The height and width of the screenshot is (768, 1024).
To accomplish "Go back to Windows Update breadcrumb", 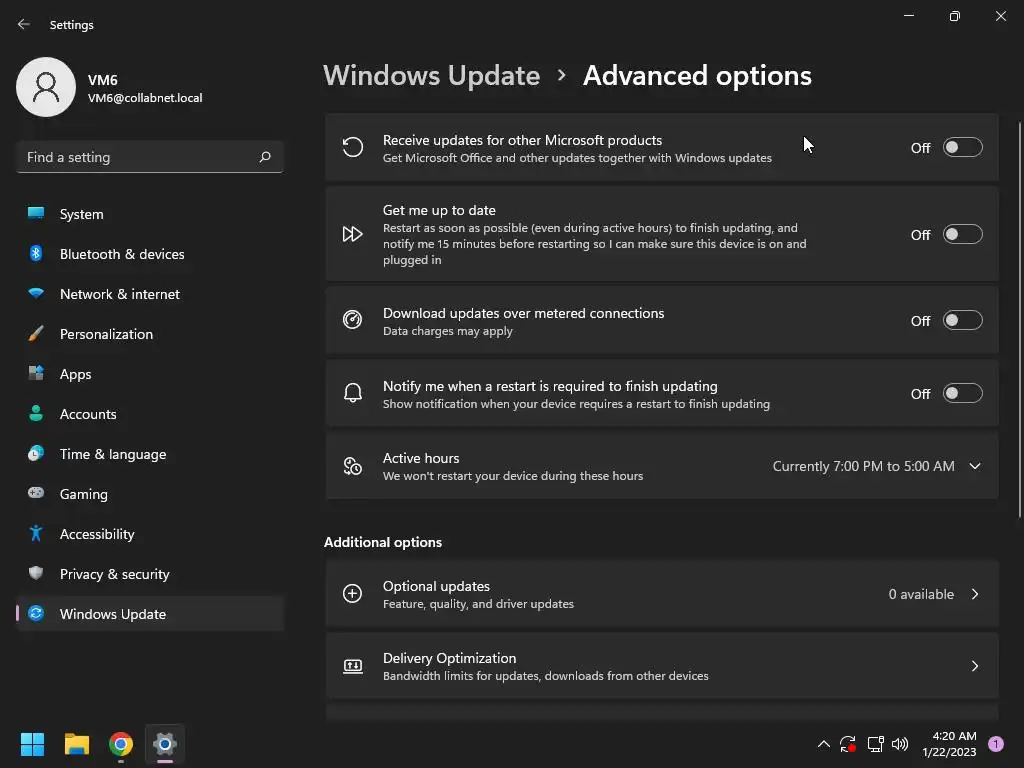I will coord(432,76).
